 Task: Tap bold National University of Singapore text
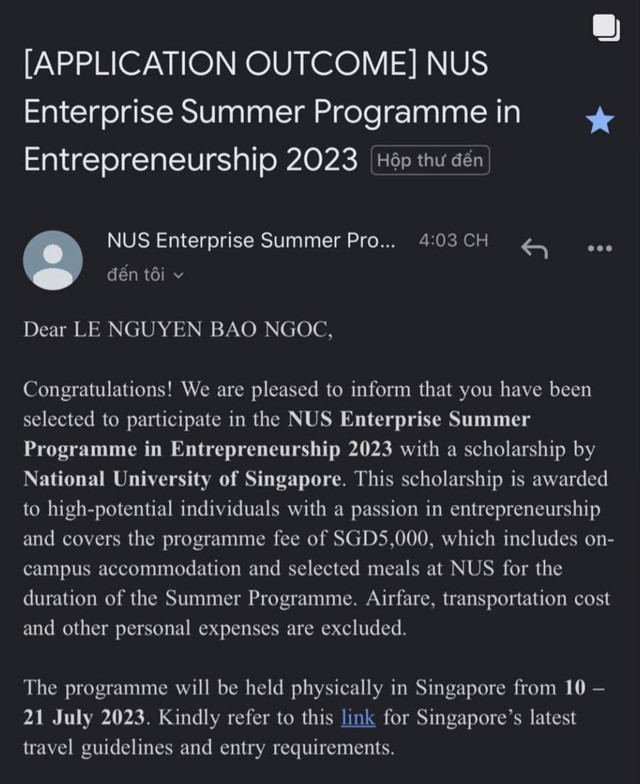tap(182, 479)
